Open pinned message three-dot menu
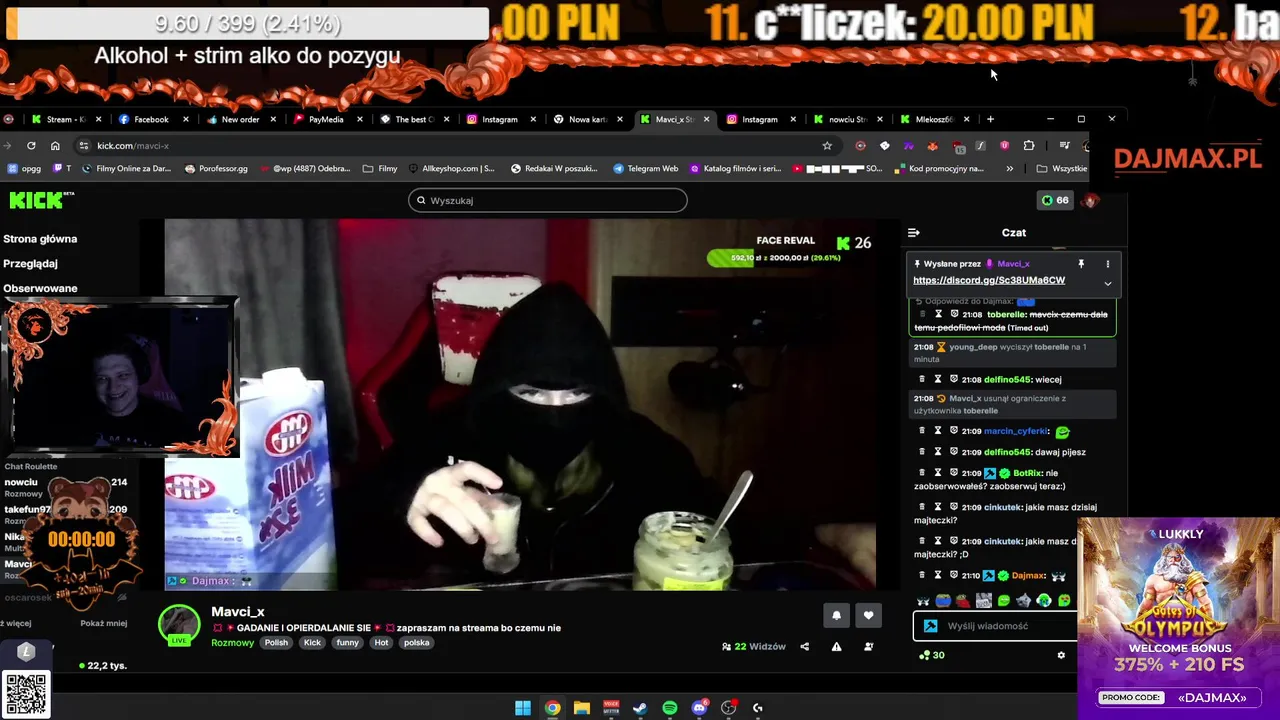 coord(1107,264)
